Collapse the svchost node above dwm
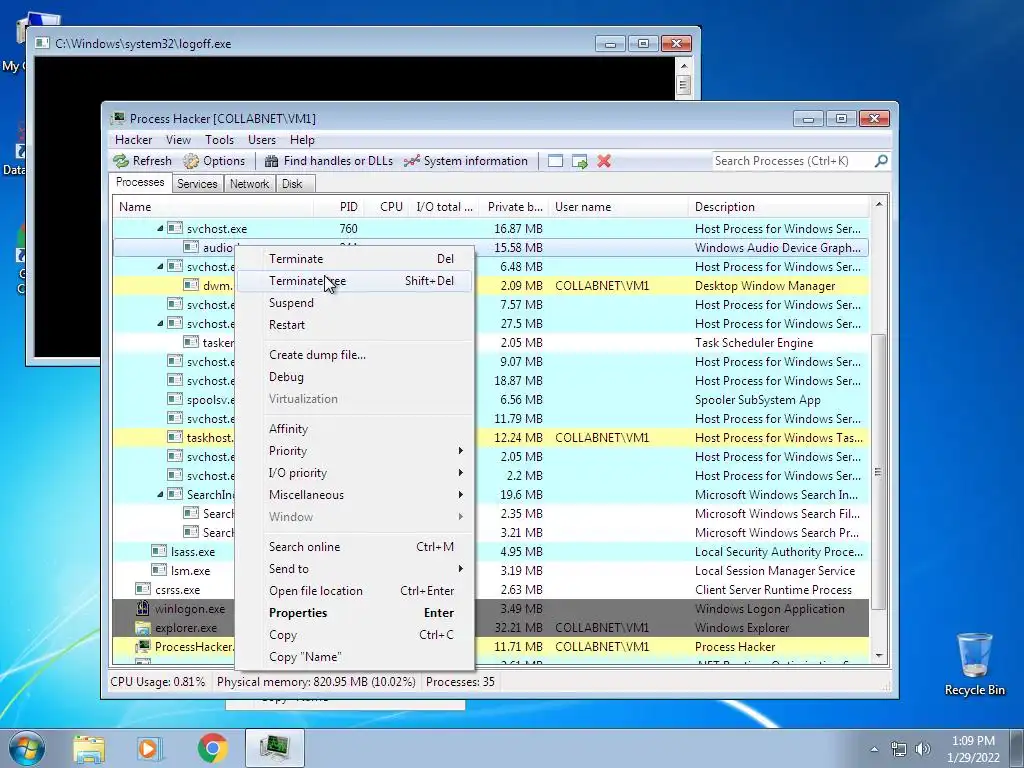Viewport: 1024px width, 768px height. (x=160, y=266)
